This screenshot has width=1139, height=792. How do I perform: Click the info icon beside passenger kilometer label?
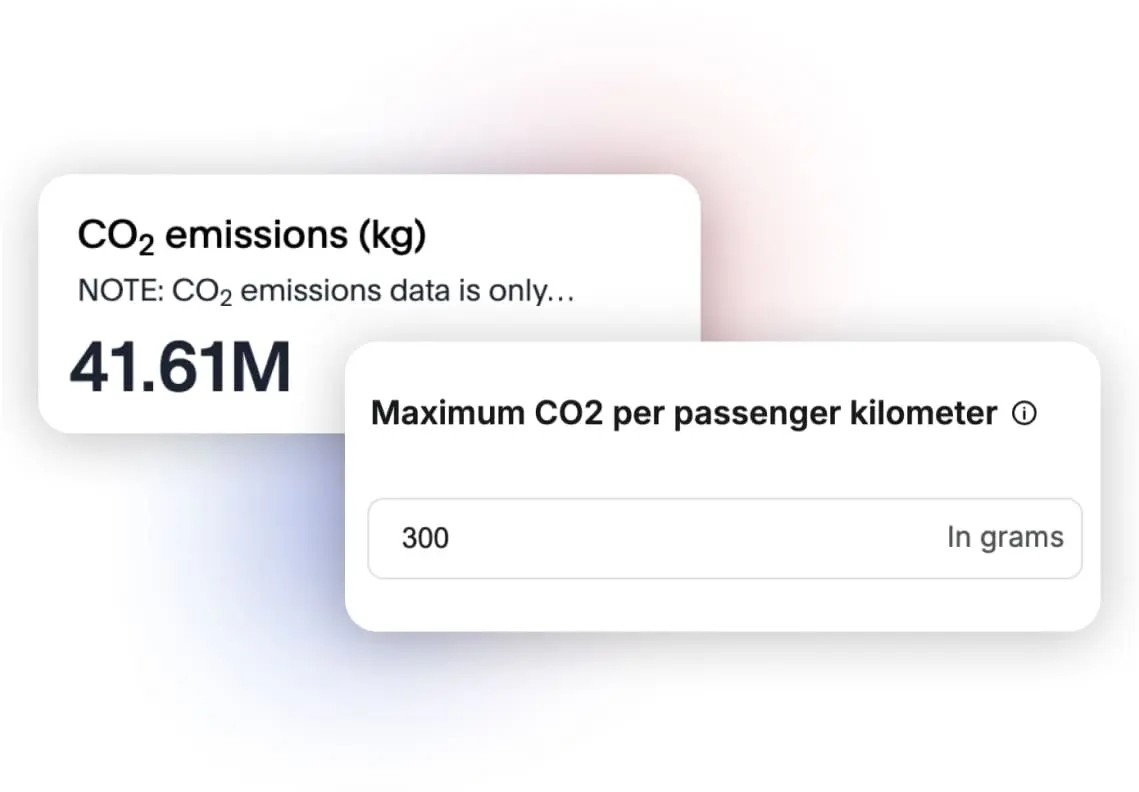coord(1024,414)
